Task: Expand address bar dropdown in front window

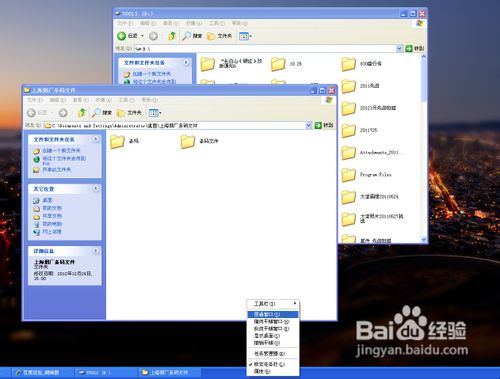Action: point(309,125)
